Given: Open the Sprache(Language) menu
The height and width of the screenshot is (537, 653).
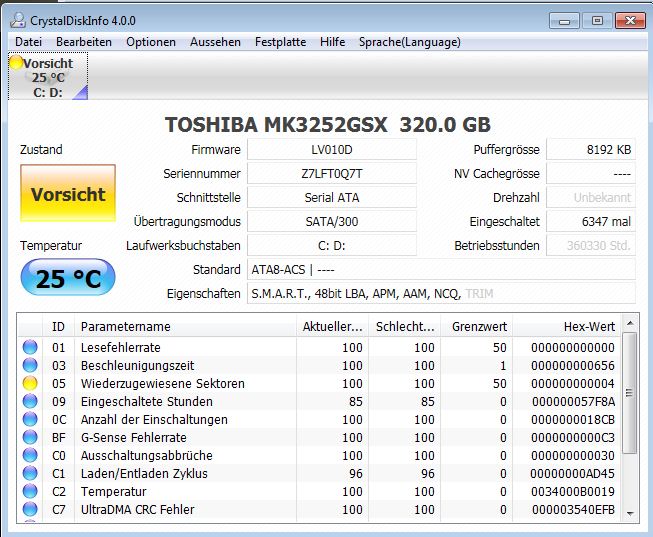Looking at the screenshot, I should click(x=410, y=42).
